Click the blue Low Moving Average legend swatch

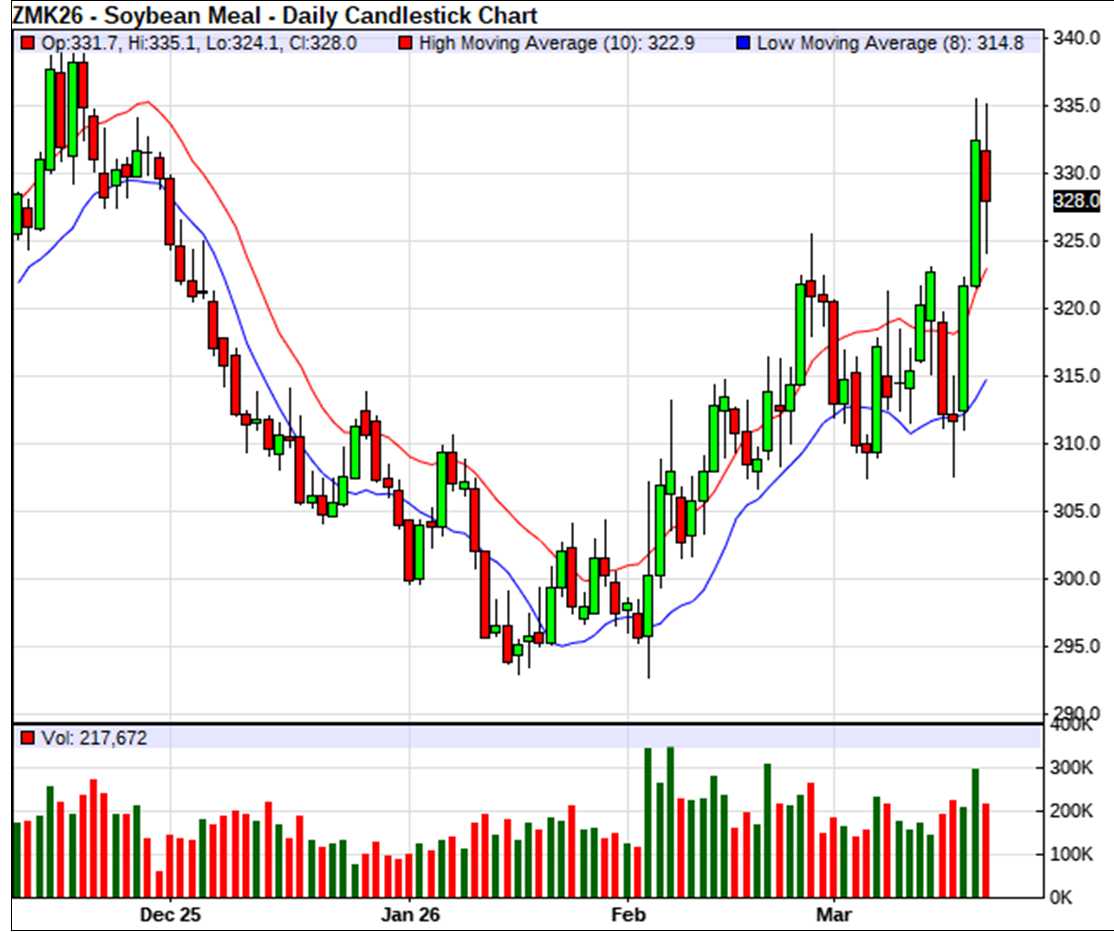click(742, 44)
